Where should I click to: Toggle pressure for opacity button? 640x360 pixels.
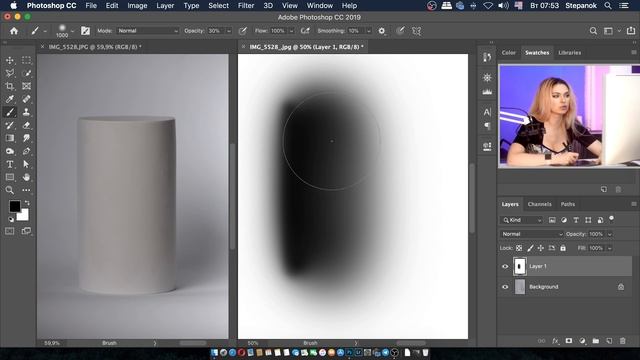[x=243, y=31]
